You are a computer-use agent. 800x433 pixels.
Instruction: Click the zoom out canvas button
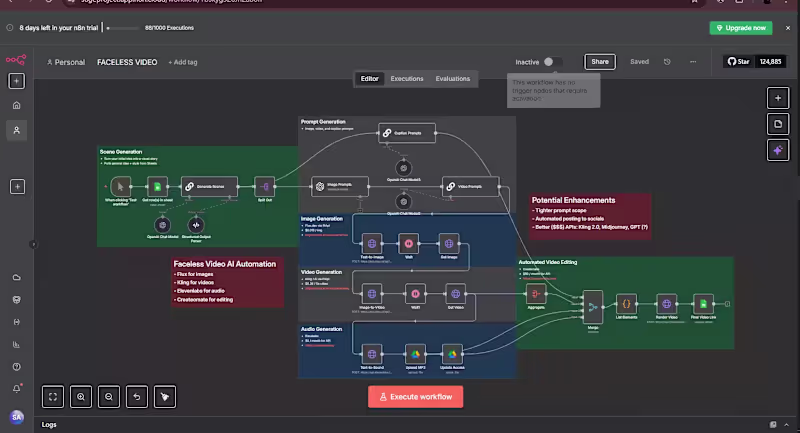109,397
